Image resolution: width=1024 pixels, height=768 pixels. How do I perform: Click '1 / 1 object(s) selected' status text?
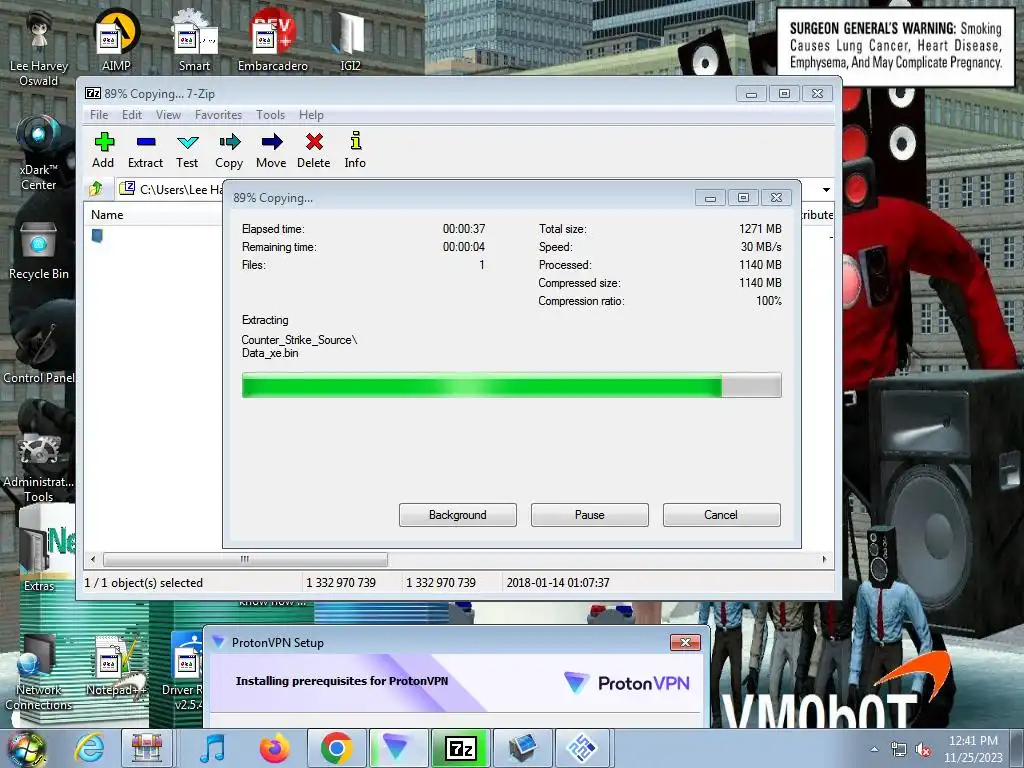[144, 583]
